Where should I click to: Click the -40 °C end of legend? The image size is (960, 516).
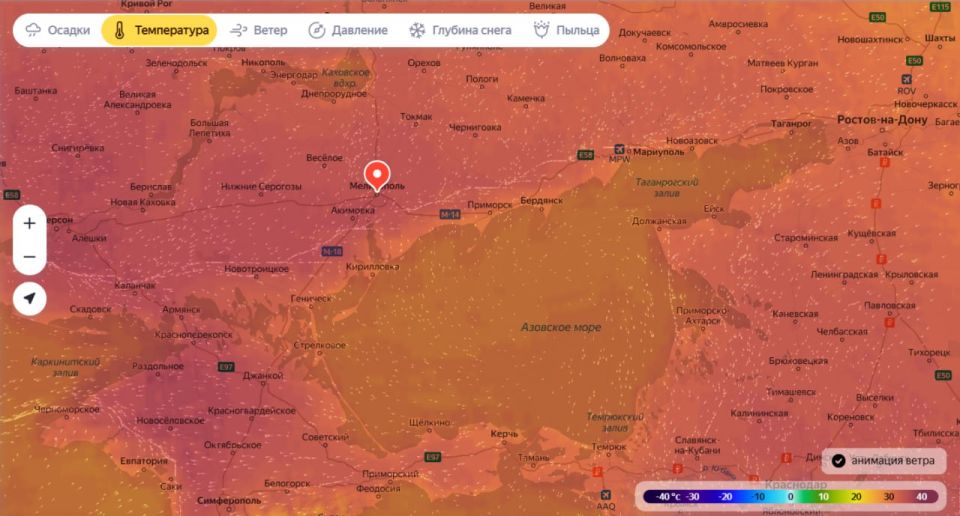664,496
